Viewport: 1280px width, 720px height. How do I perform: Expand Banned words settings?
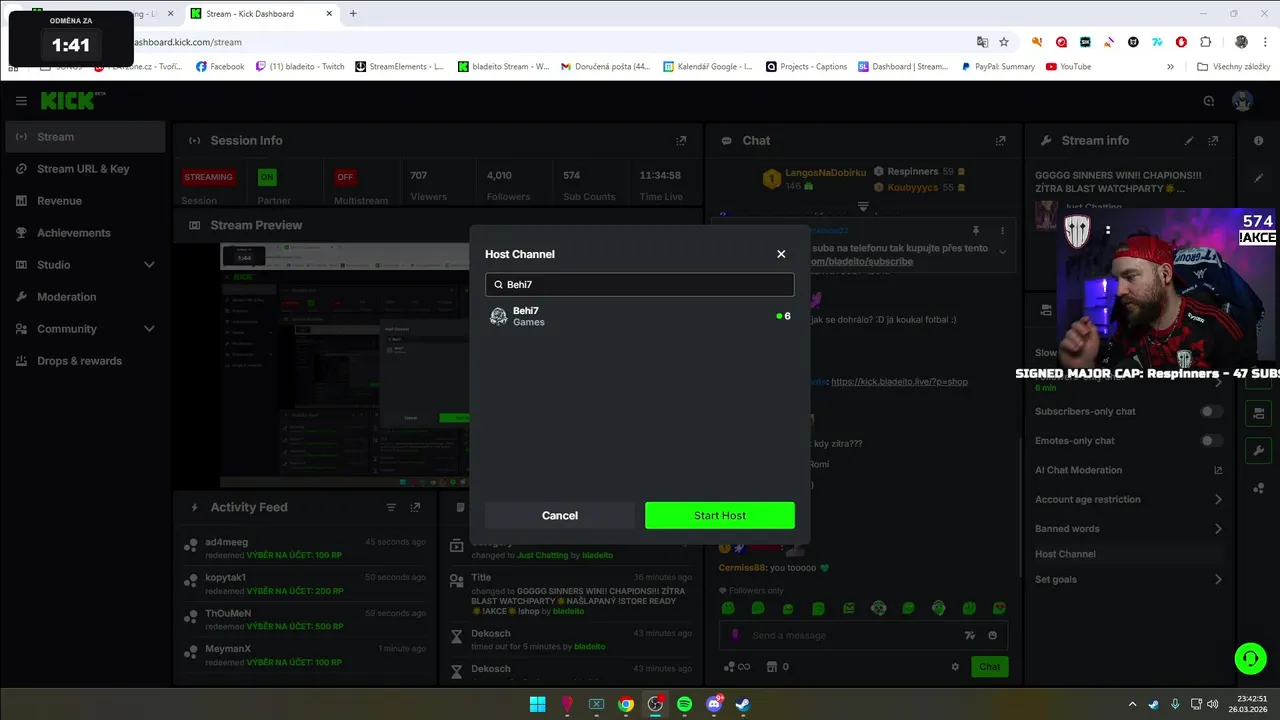1218,528
